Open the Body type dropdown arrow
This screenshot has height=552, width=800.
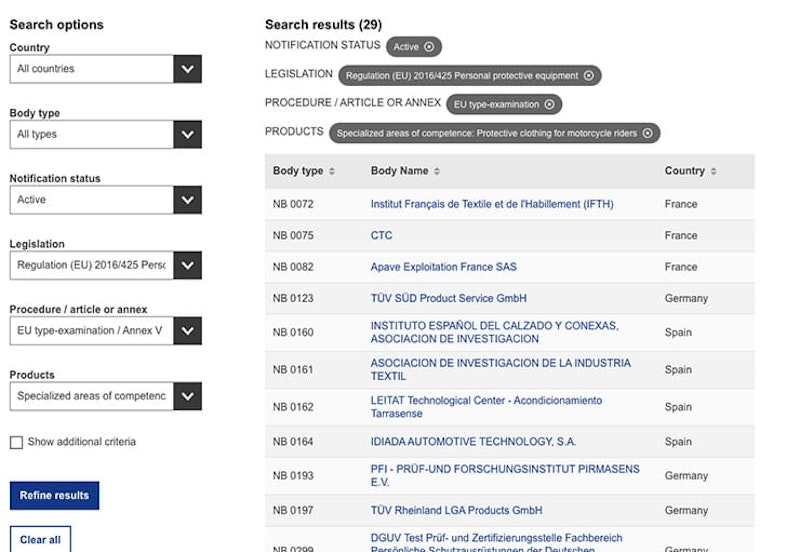point(187,135)
